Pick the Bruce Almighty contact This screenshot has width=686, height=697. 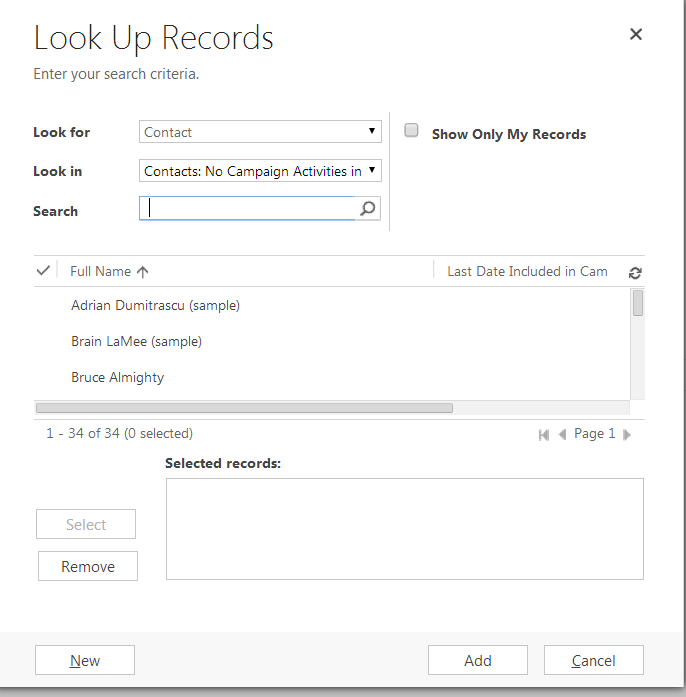point(117,377)
